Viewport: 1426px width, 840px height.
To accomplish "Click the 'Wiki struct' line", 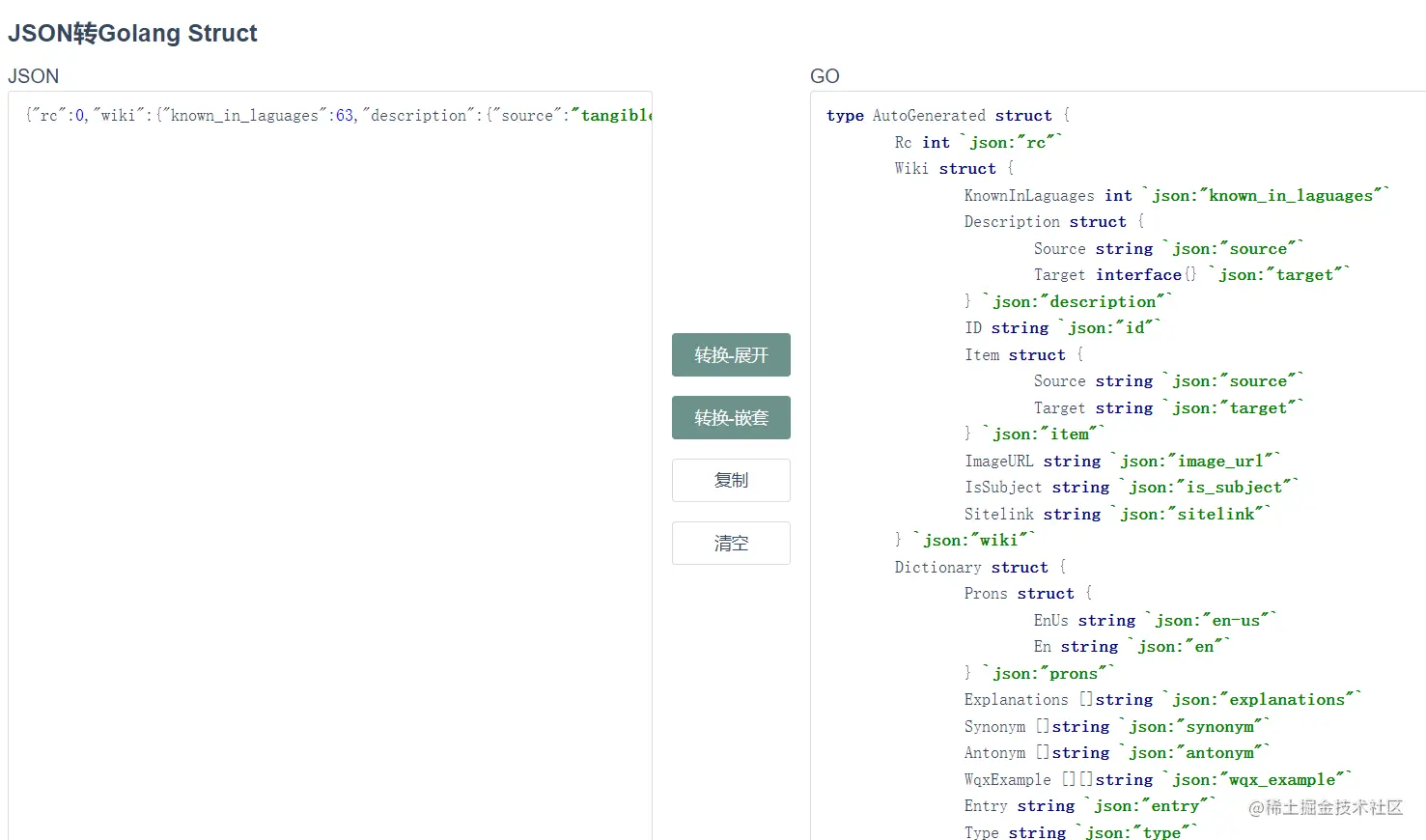I will (954, 168).
